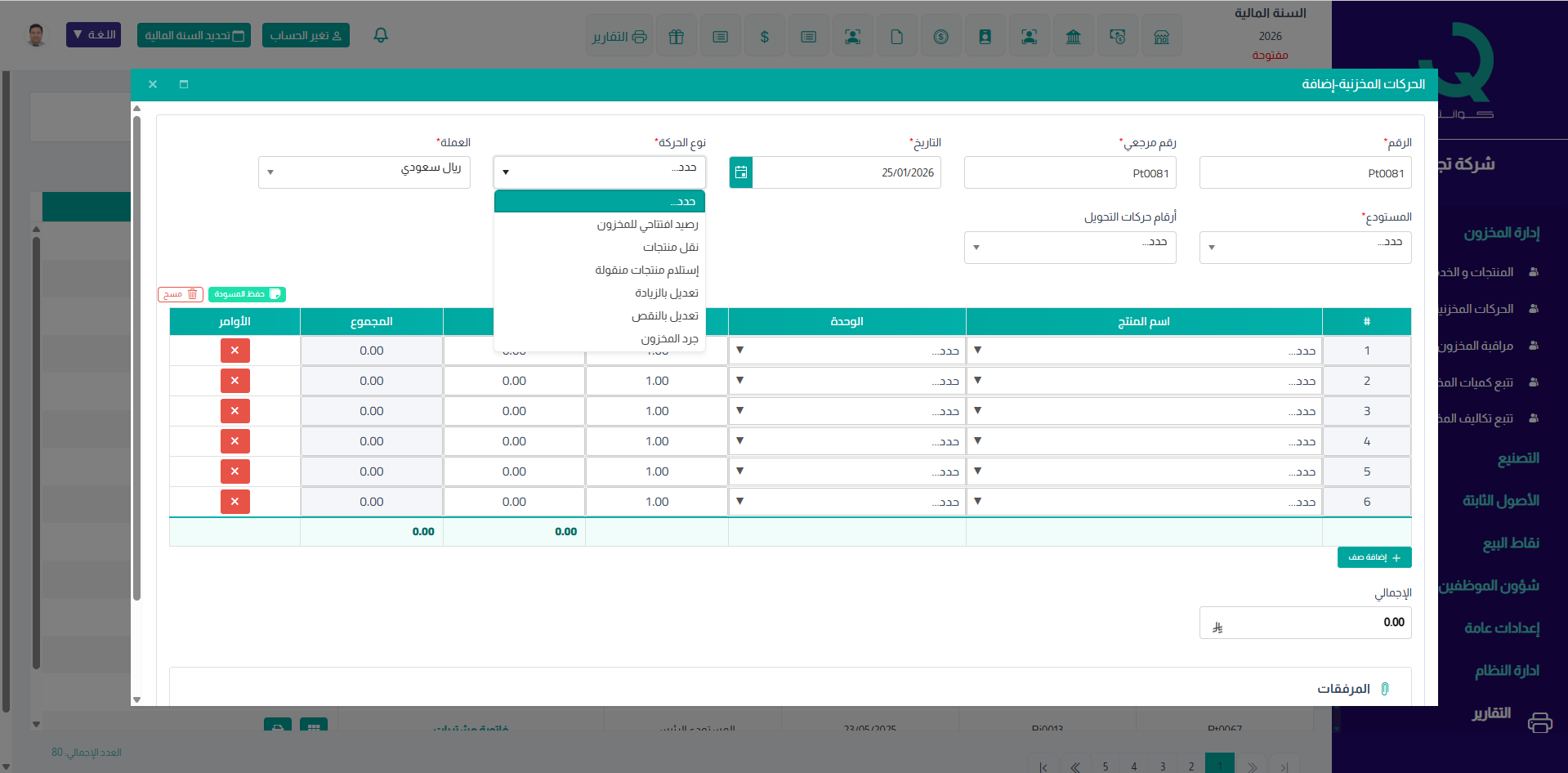
Task: Choose جرد المخزون option in the list
Action: [669, 338]
